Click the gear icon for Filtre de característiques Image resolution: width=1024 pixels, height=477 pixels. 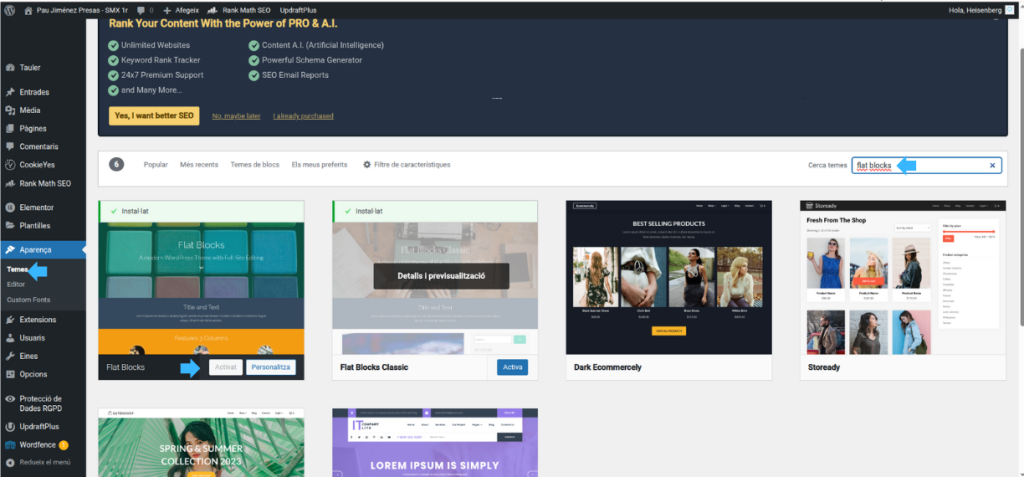(x=367, y=164)
